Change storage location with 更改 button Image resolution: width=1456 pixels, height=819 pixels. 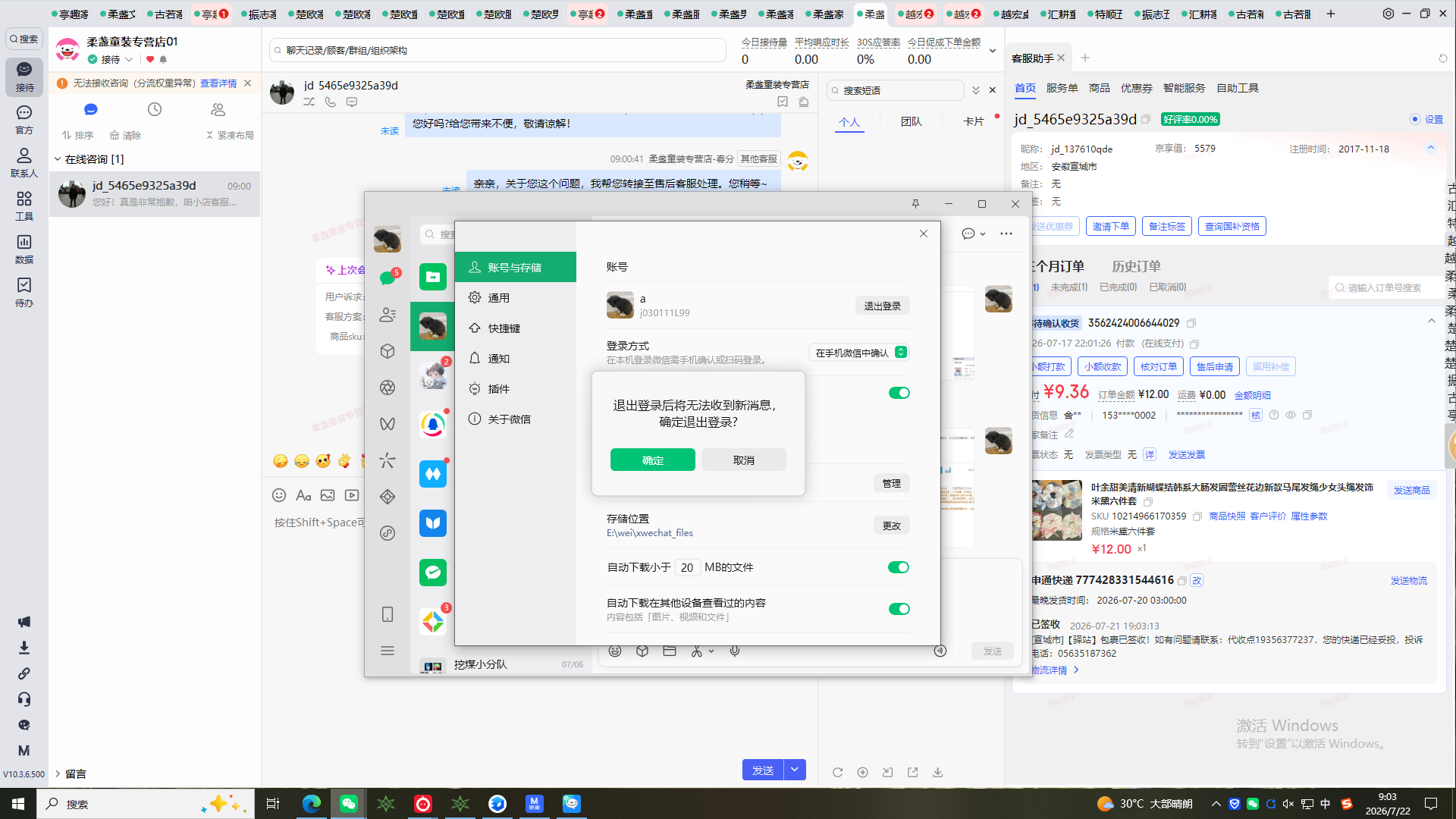(892, 526)
